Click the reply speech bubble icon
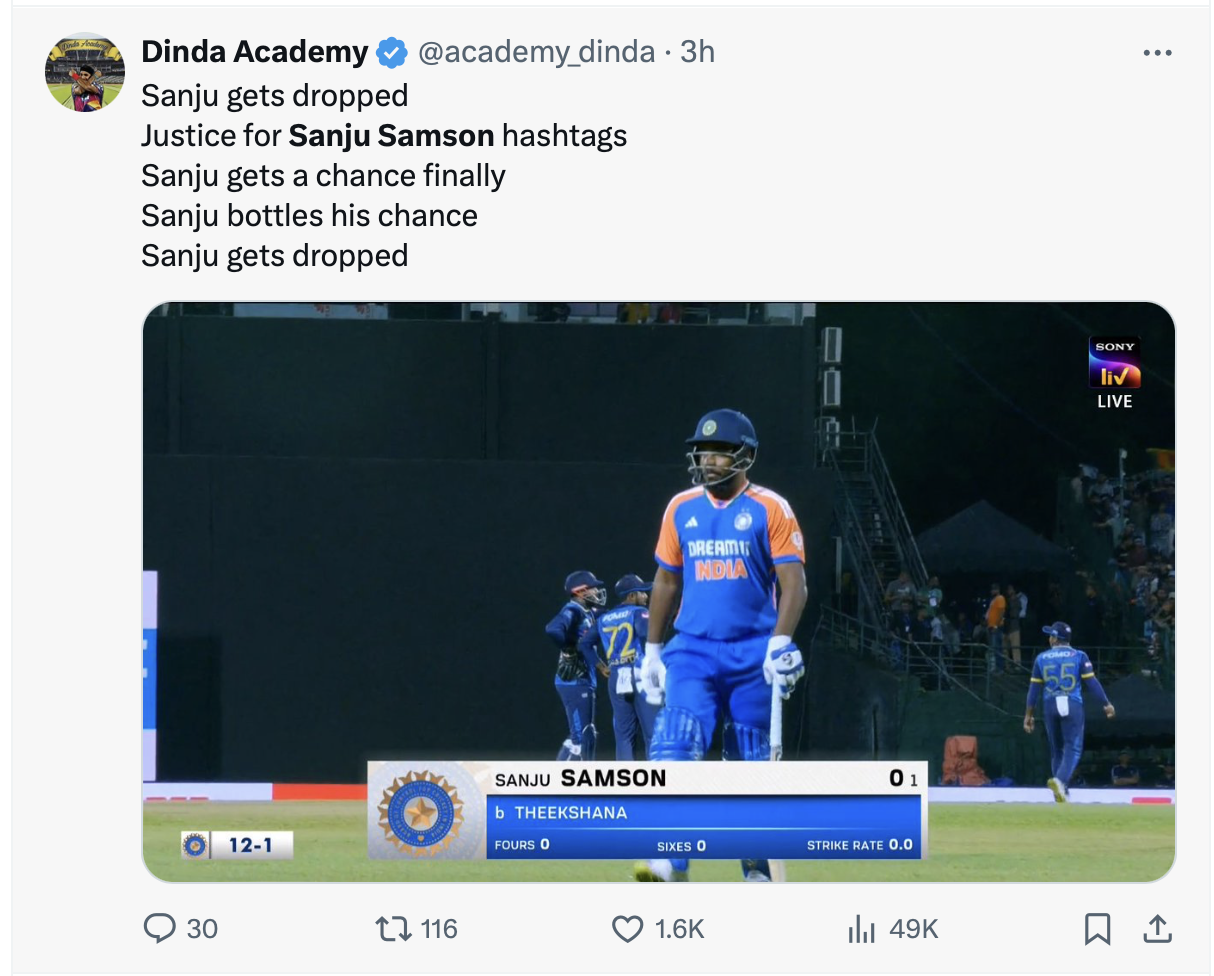 coord(160,929)
